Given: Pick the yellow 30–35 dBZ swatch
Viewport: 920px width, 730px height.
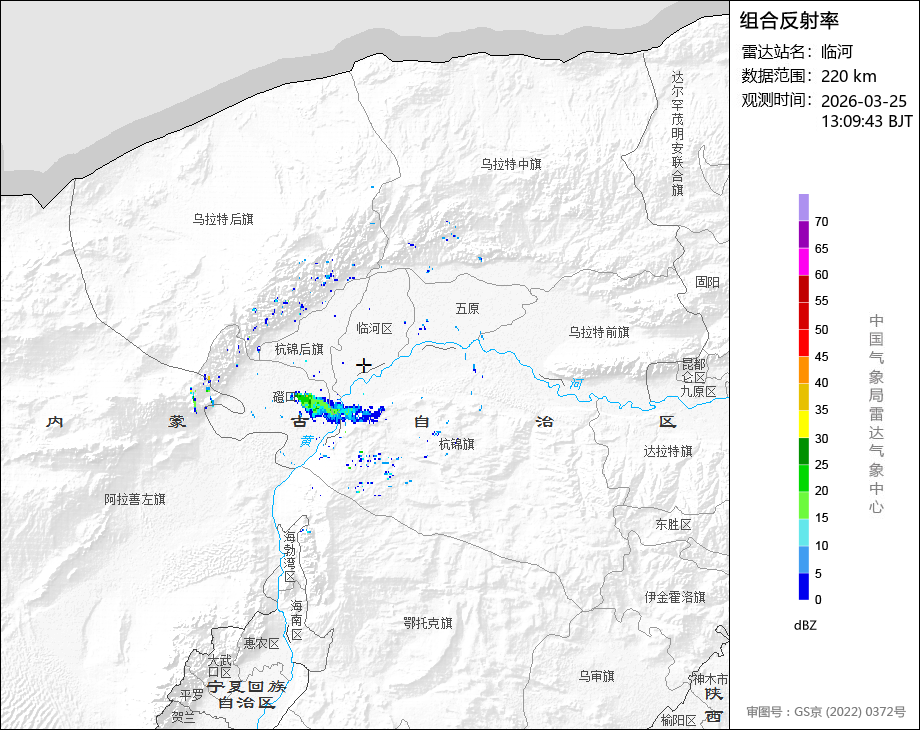Looking at the screenshot, I should point(804,424).
